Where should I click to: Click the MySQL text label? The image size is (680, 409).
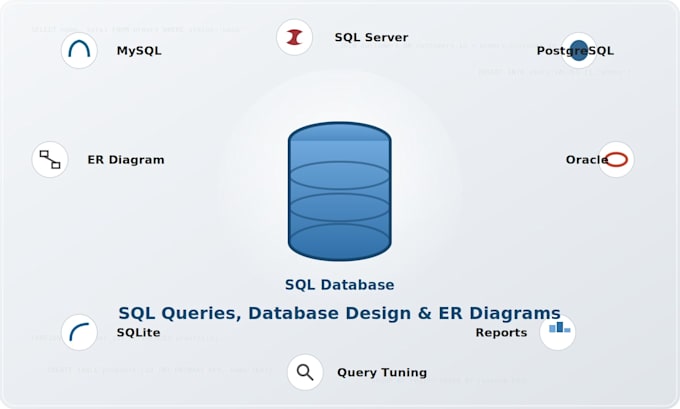pos(139,51)
